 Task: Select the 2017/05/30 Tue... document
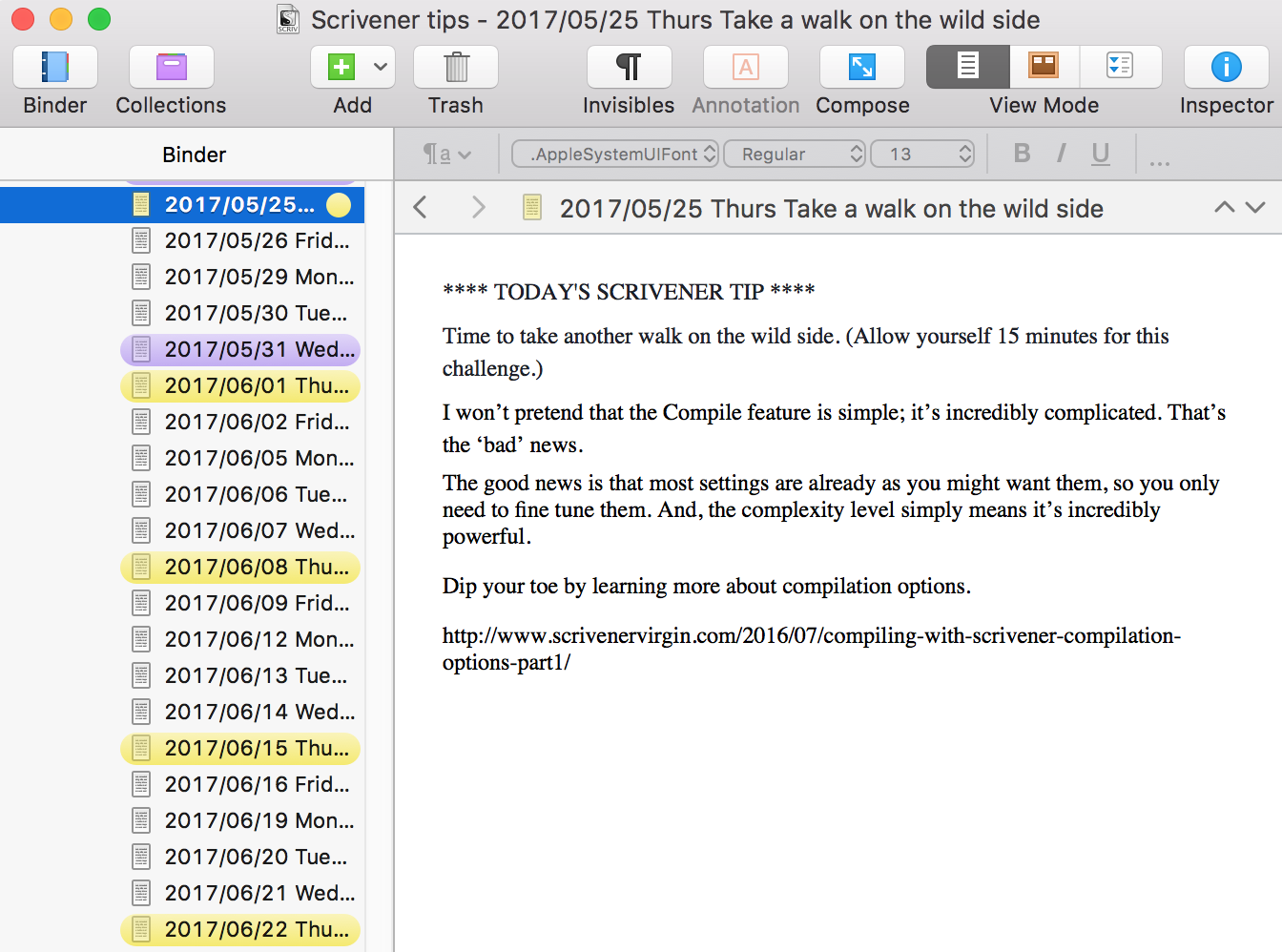pos(240,313)
